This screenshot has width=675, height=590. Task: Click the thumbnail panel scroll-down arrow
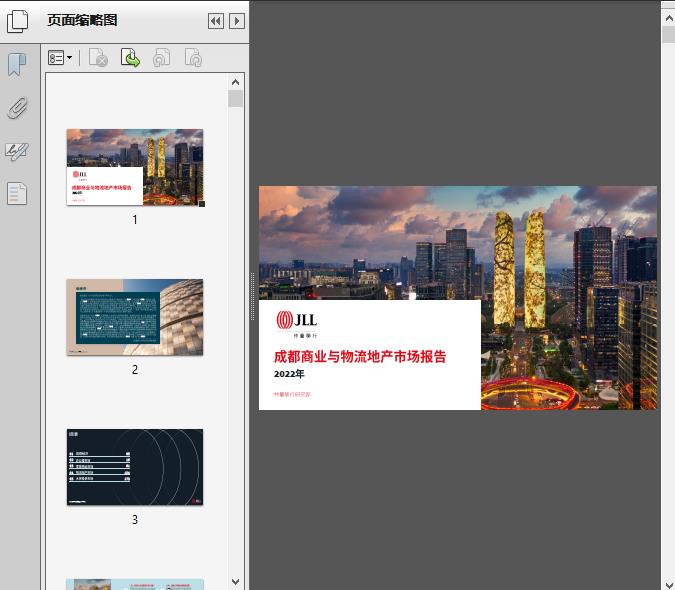tap(235, 582)
